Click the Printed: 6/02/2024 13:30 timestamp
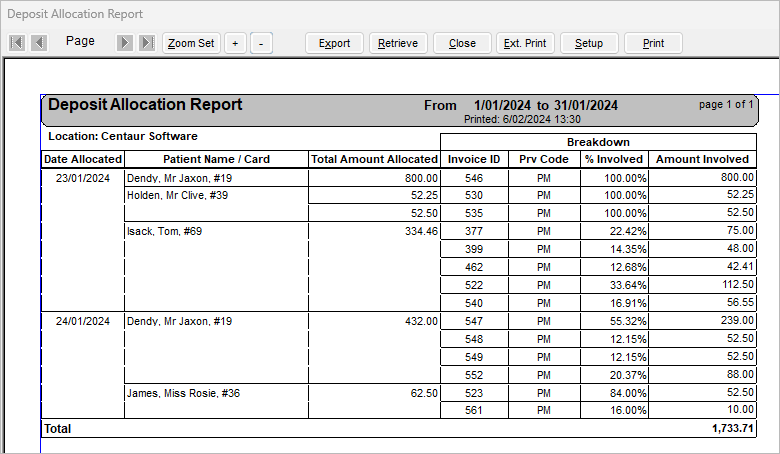Viewport: 780px width, 454px height. click(522, 119)
